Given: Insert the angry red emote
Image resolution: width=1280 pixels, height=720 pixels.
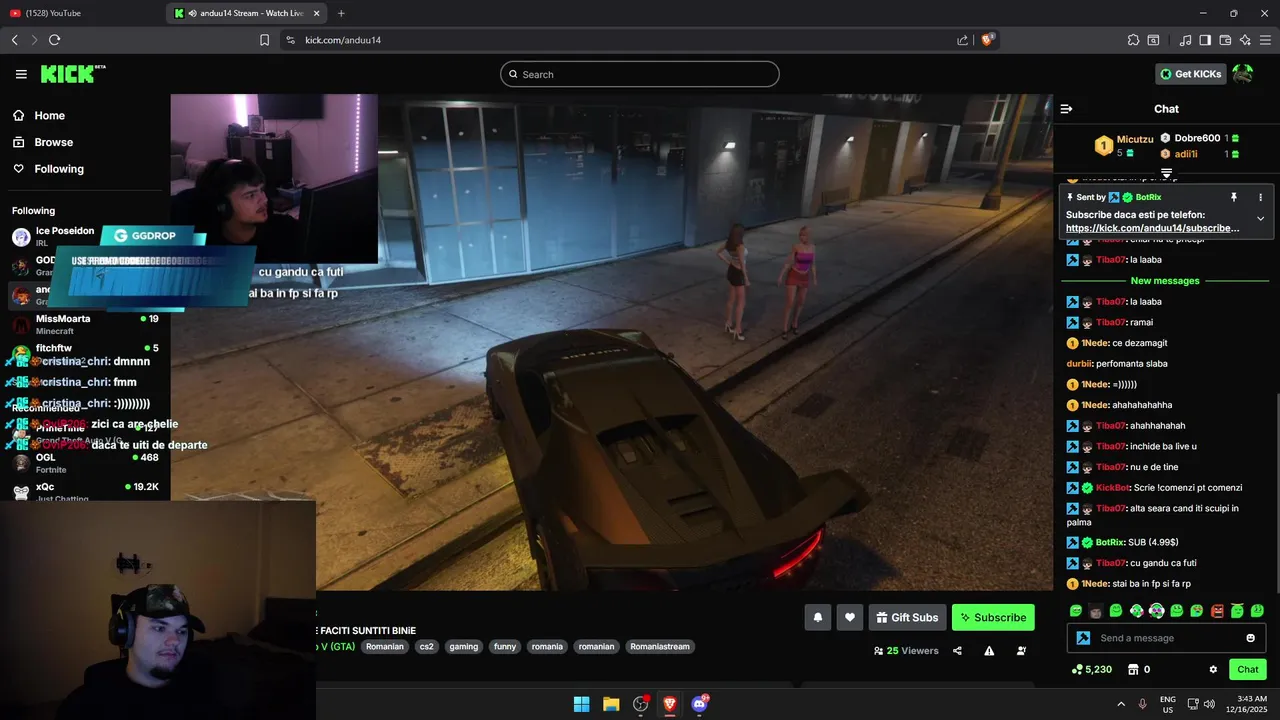Looking at the screenshot, I should (x=1217, y=611).
